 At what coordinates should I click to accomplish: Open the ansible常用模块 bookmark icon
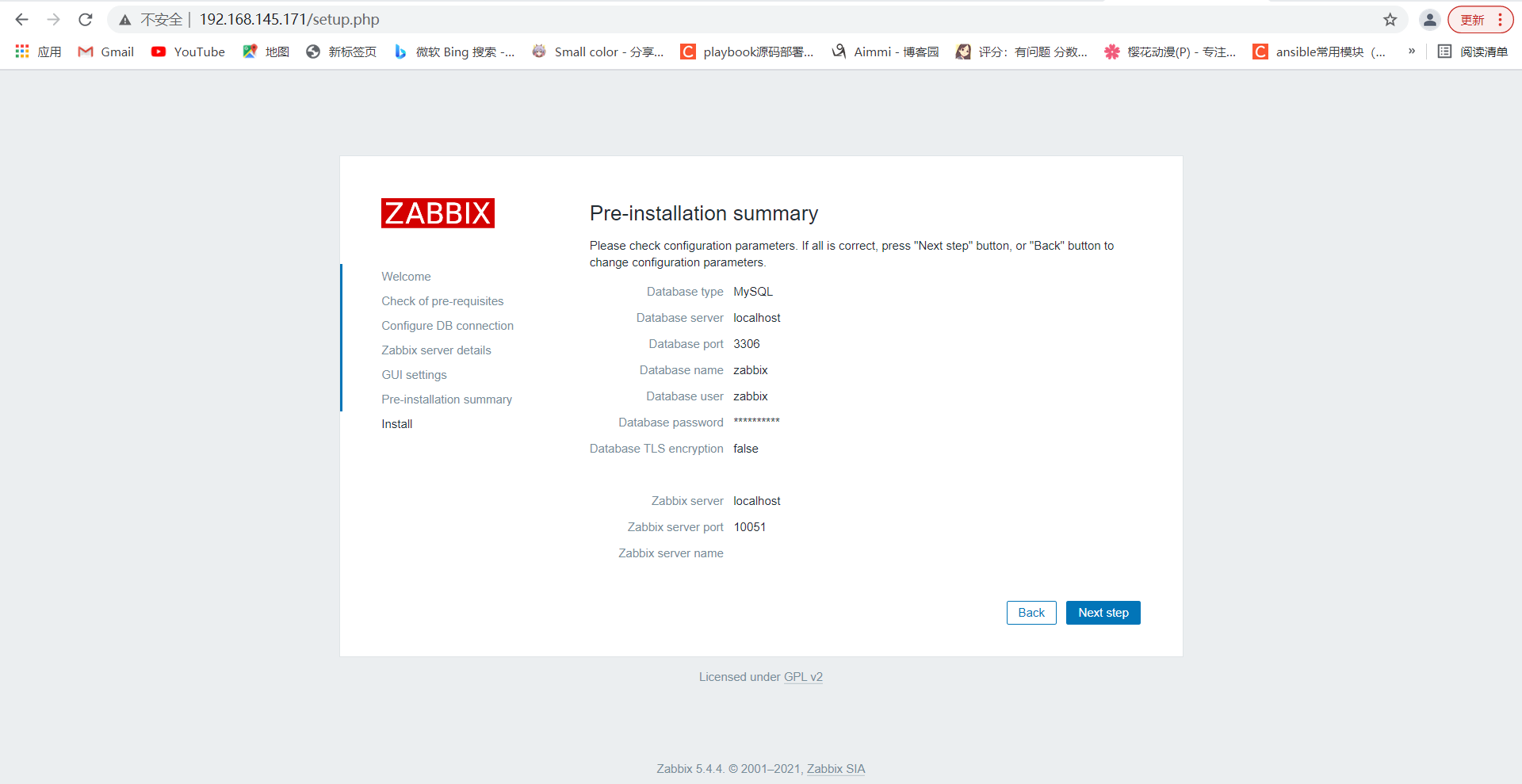[x=1260, y=52]
